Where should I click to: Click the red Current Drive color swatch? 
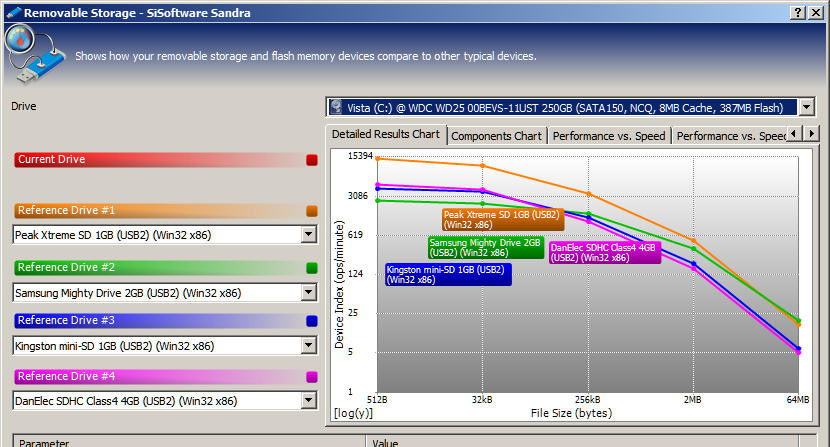coord(312,160)
